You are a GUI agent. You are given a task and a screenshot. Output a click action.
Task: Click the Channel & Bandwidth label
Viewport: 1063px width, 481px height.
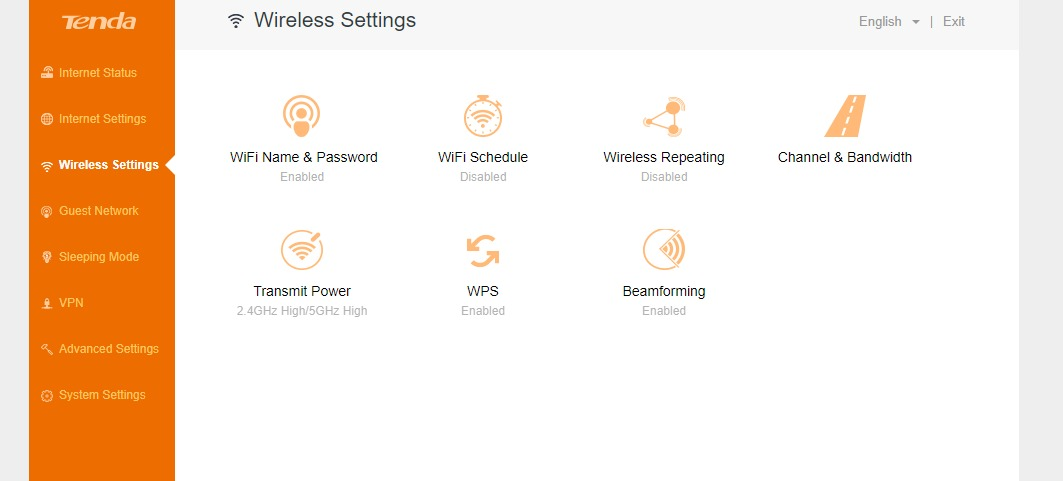pos(845,157)
